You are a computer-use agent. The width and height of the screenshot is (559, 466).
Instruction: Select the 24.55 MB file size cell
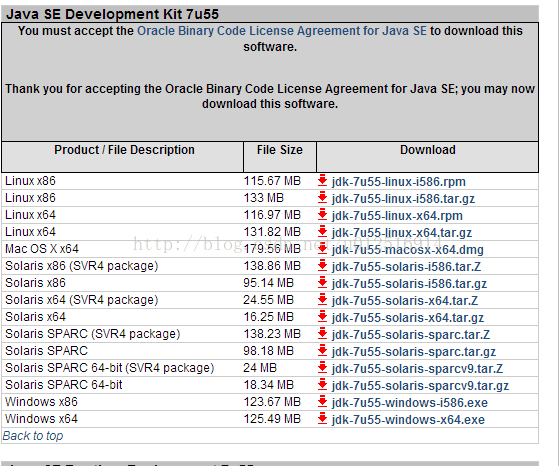[269, 300]
